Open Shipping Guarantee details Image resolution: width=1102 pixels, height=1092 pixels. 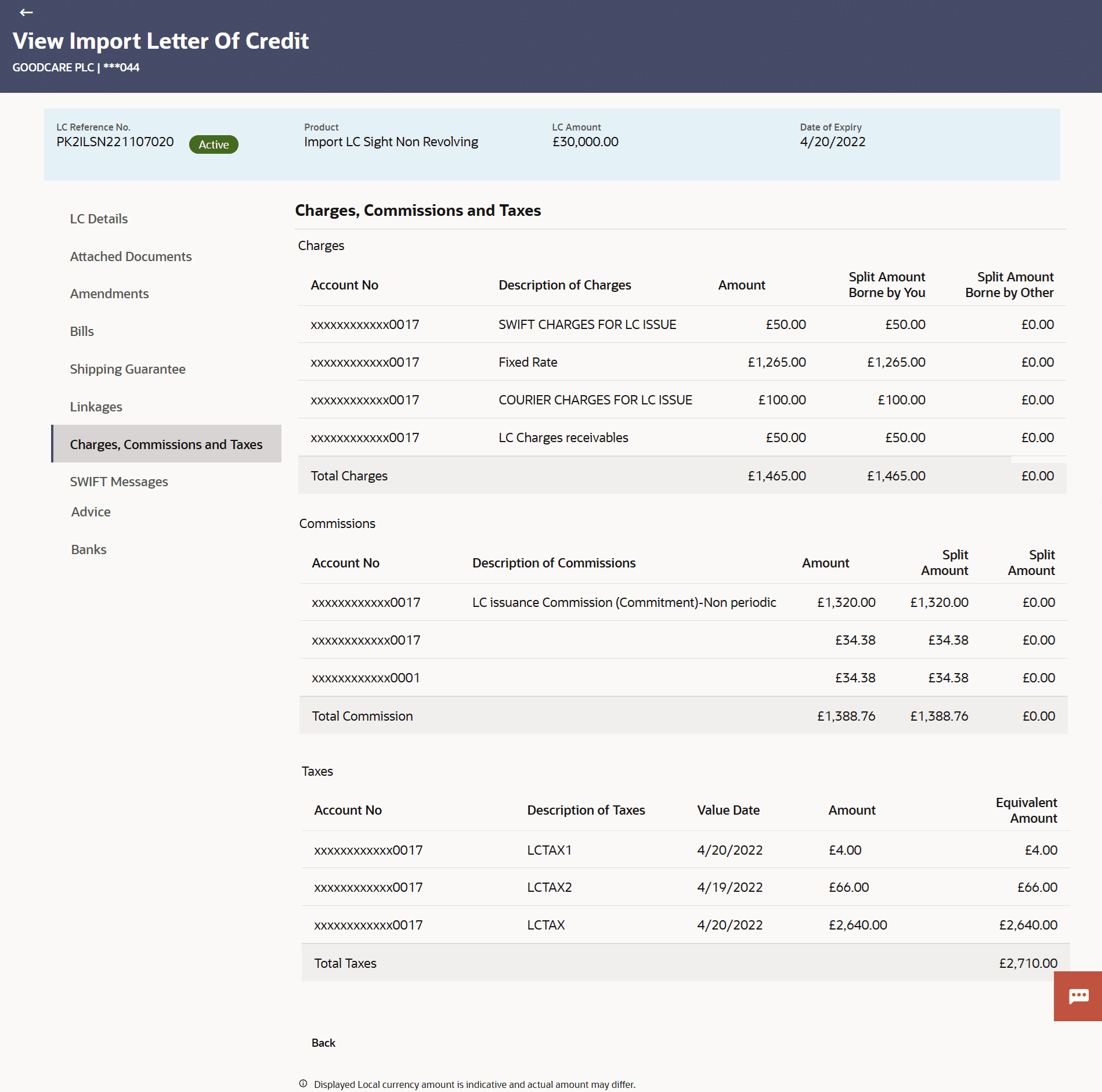pyautogui.click(x=127, y=368)
